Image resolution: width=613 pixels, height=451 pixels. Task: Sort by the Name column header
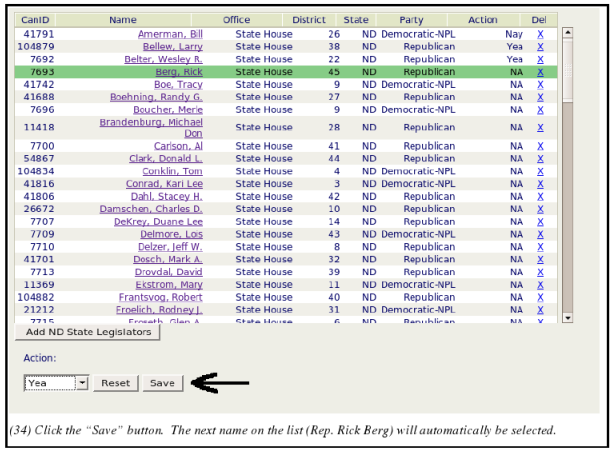[122, 20]
